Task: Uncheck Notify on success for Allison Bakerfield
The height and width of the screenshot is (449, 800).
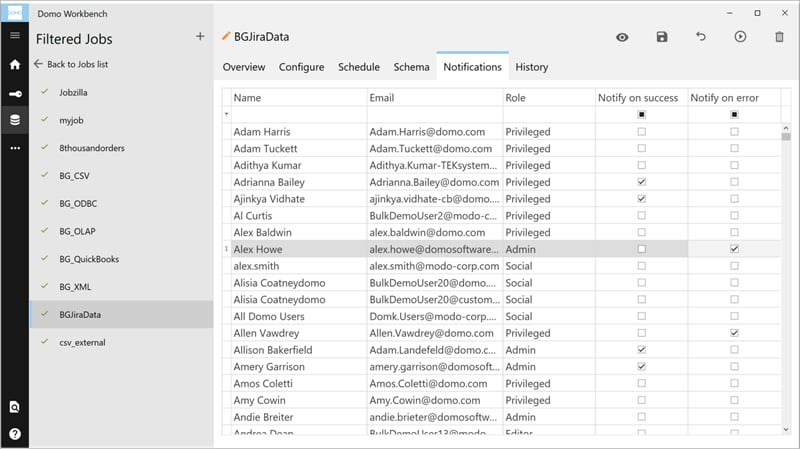Action: click(x=641, y=350)
